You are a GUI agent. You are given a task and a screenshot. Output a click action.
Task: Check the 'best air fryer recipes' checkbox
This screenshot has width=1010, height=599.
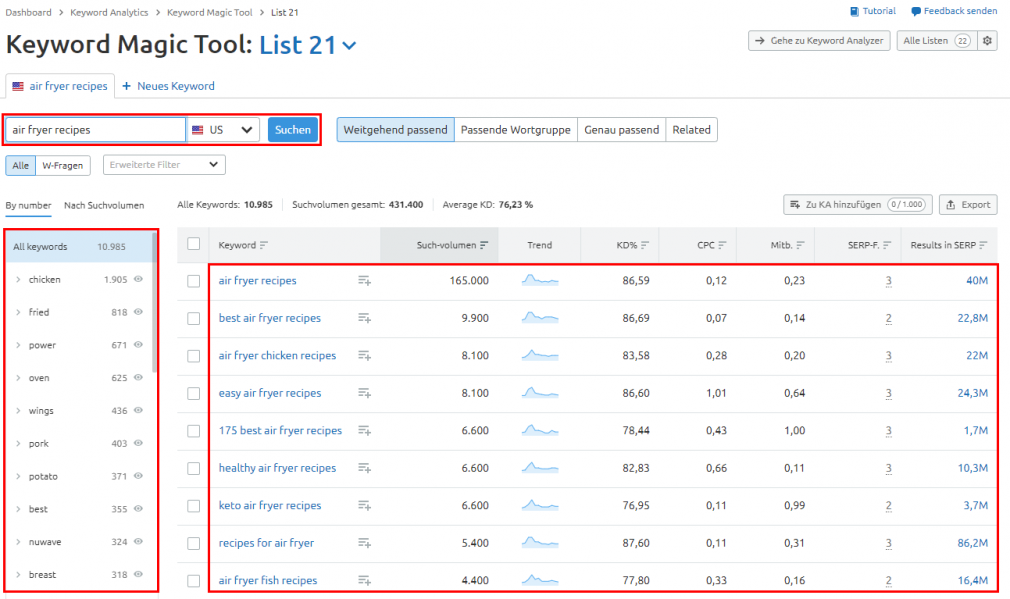point(193,319)
